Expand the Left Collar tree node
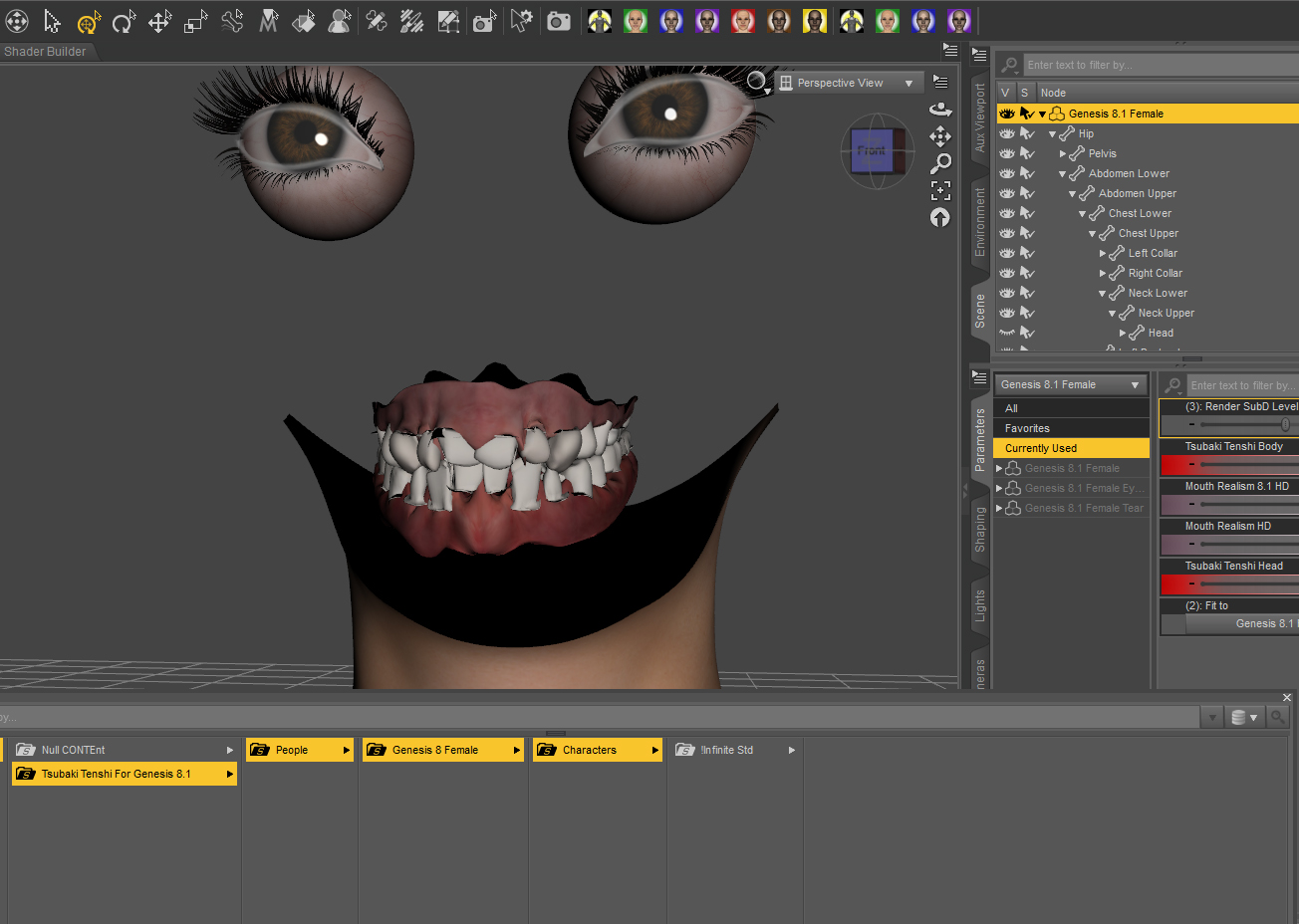Image resolution: width=1299 pixels, height=924 pixels. (x=1103, y=253)
